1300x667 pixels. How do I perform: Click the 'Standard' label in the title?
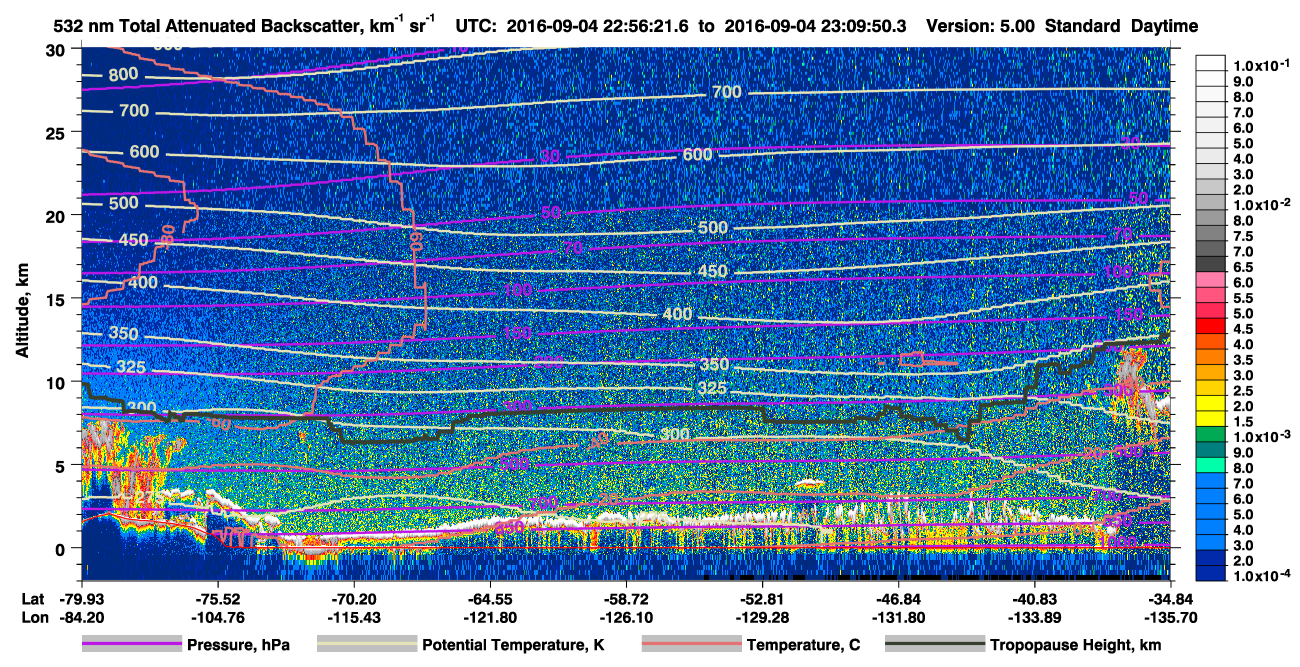tap(1084, 26)
